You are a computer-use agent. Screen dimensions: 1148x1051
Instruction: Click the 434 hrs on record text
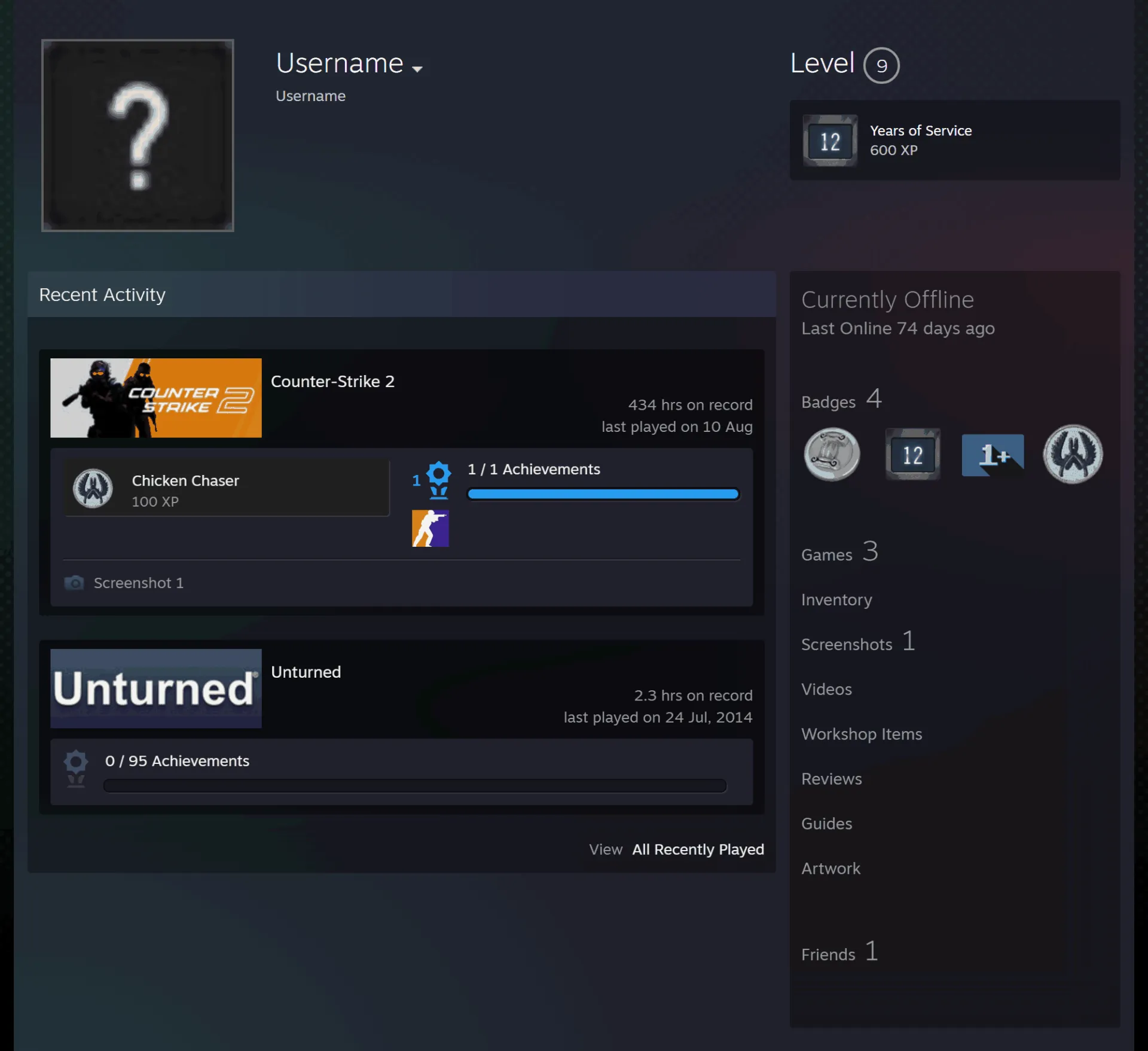691,405
